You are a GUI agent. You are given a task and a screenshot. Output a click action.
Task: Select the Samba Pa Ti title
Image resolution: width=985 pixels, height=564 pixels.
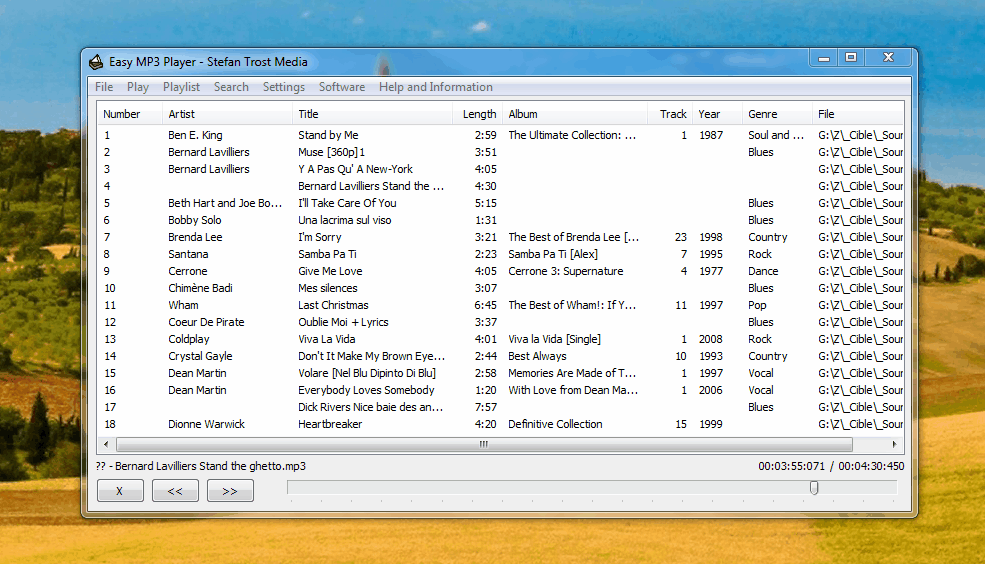pyautogui.click(x=327, y=254)
